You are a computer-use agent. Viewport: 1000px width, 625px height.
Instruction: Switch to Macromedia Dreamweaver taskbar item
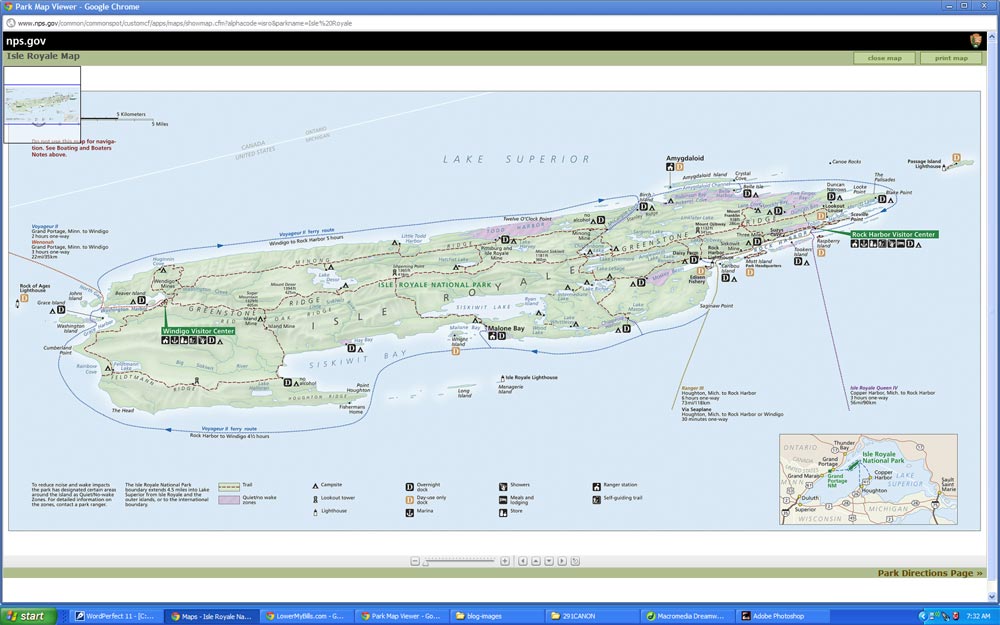coord(687,616)
